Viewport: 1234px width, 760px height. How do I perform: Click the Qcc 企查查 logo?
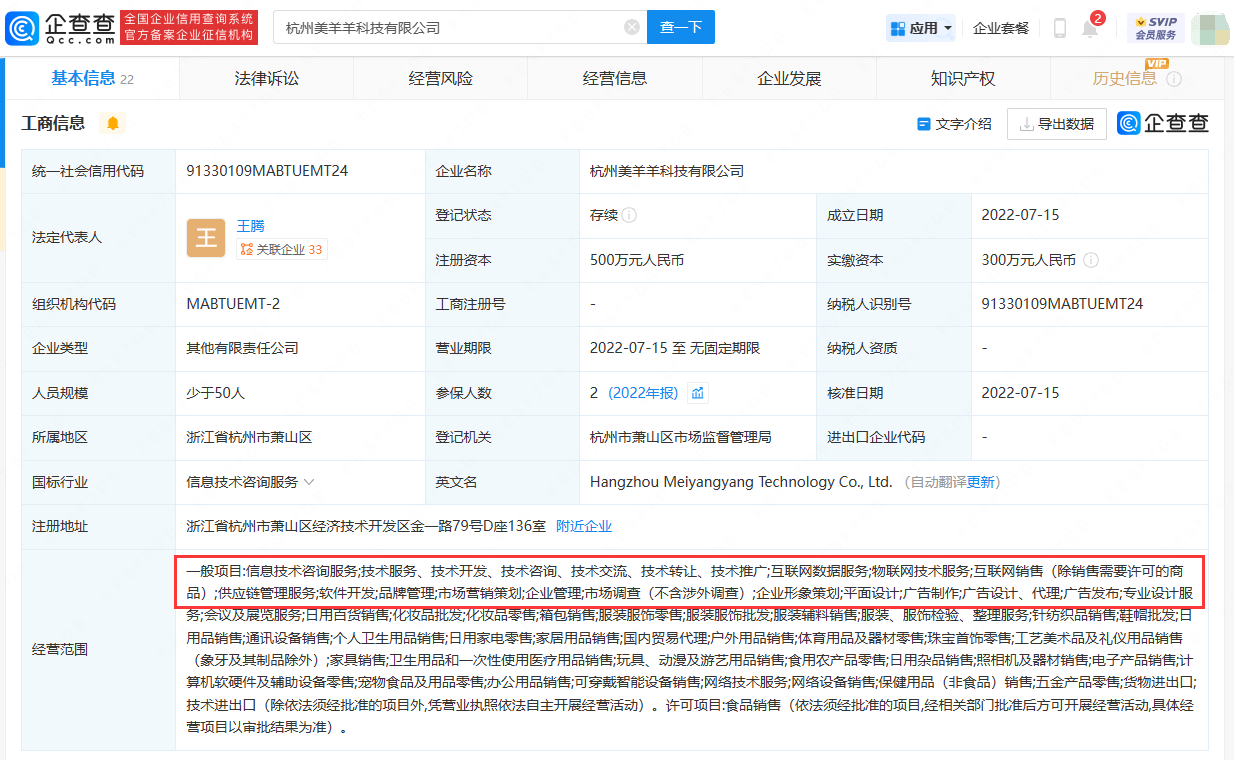(x=59, y=27)
